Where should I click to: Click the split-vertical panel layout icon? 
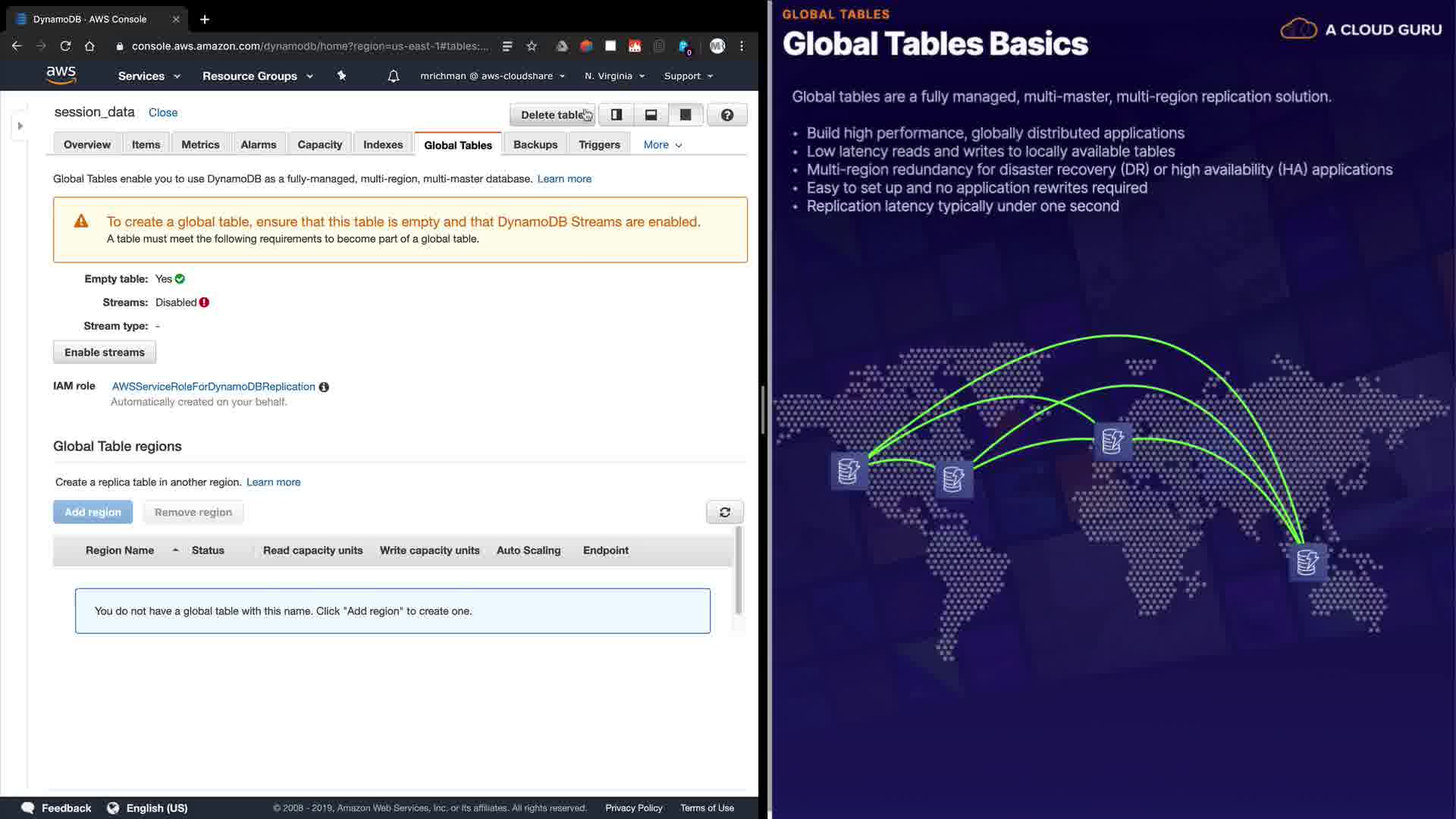(617, 115)
